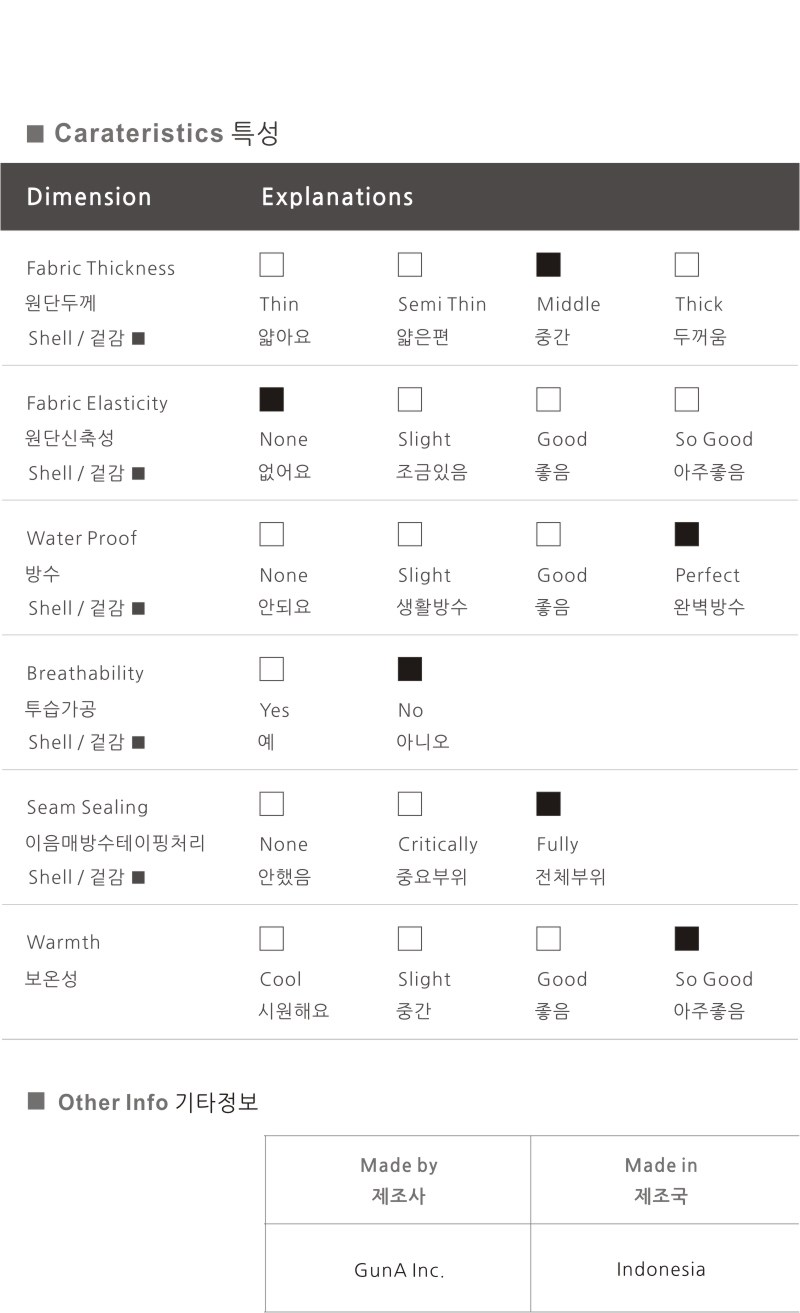The height and width of the screenshot is (1313, 800).
Task: Check the Thick fabric thickness box
Action: click(x=687, y=265)
